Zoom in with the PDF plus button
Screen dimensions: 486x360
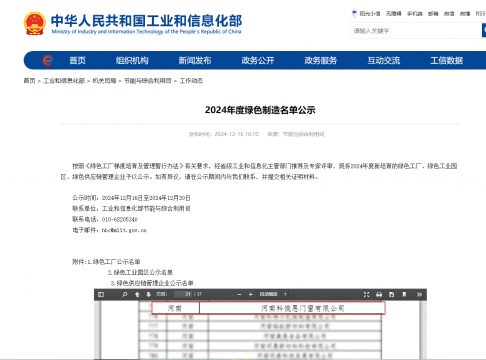click(x=251, y=294)
